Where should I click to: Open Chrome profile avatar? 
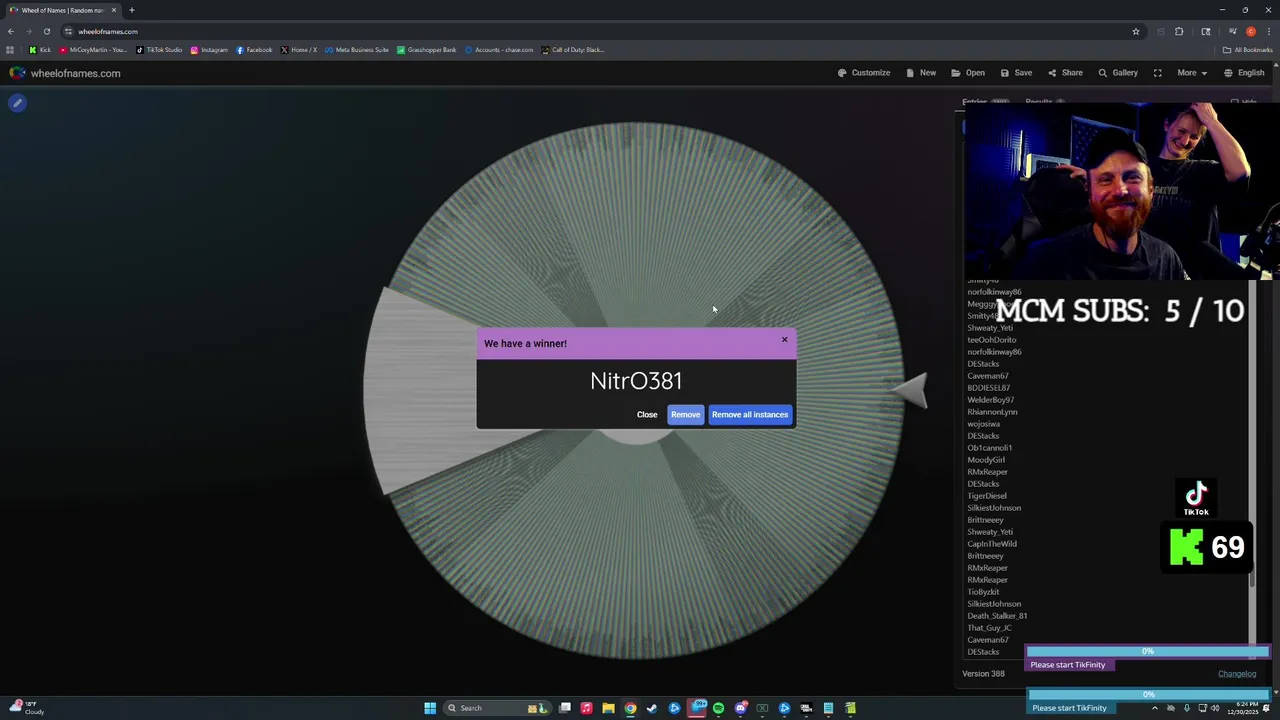click(1250, 31)
